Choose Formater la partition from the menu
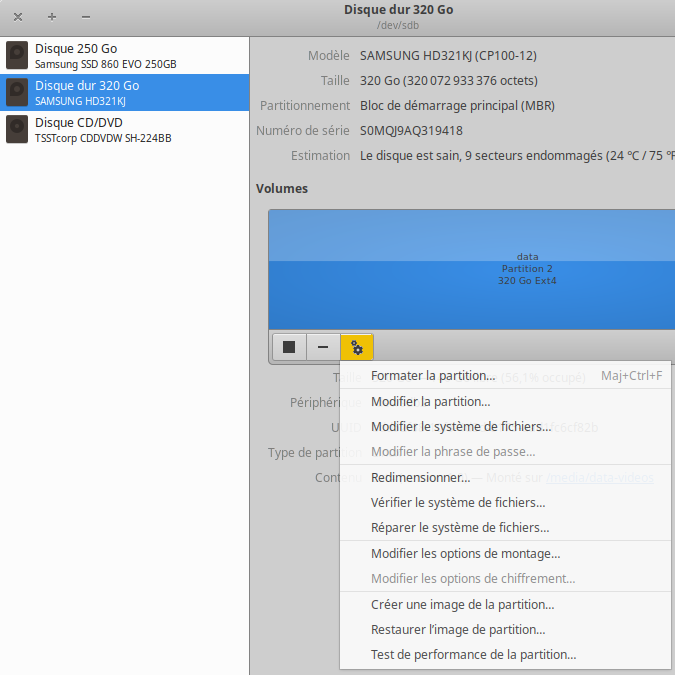Image resolution: width=675 pixels, height=675 pixels. (505, 376)
